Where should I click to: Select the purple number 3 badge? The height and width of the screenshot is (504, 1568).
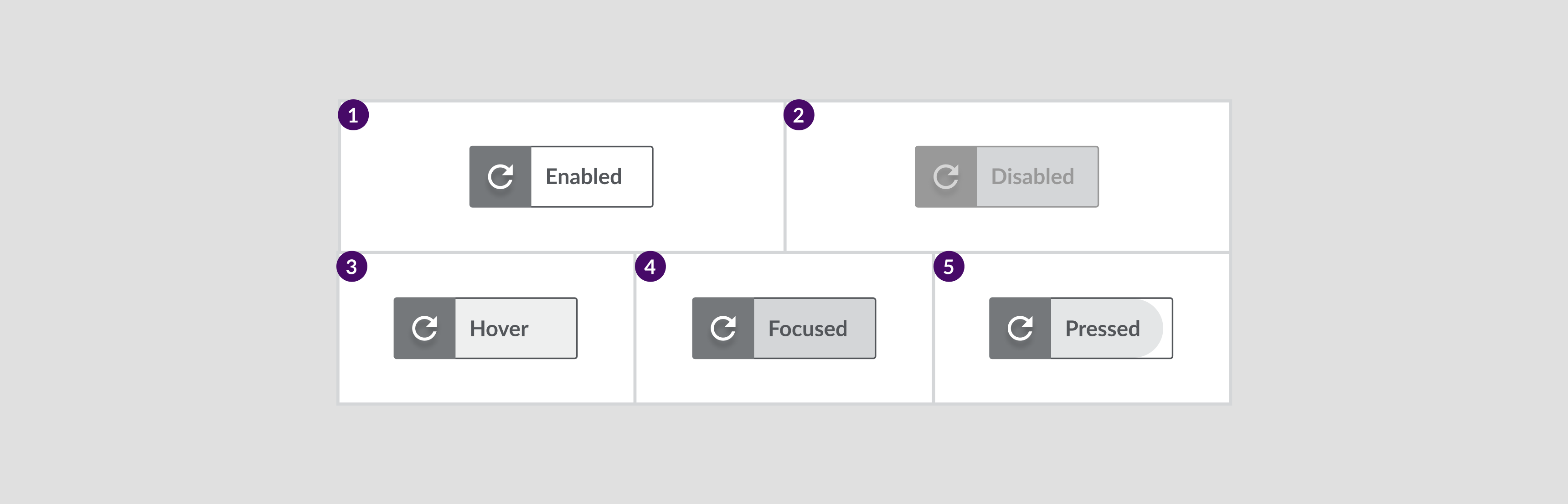click(x=352, y=267)
